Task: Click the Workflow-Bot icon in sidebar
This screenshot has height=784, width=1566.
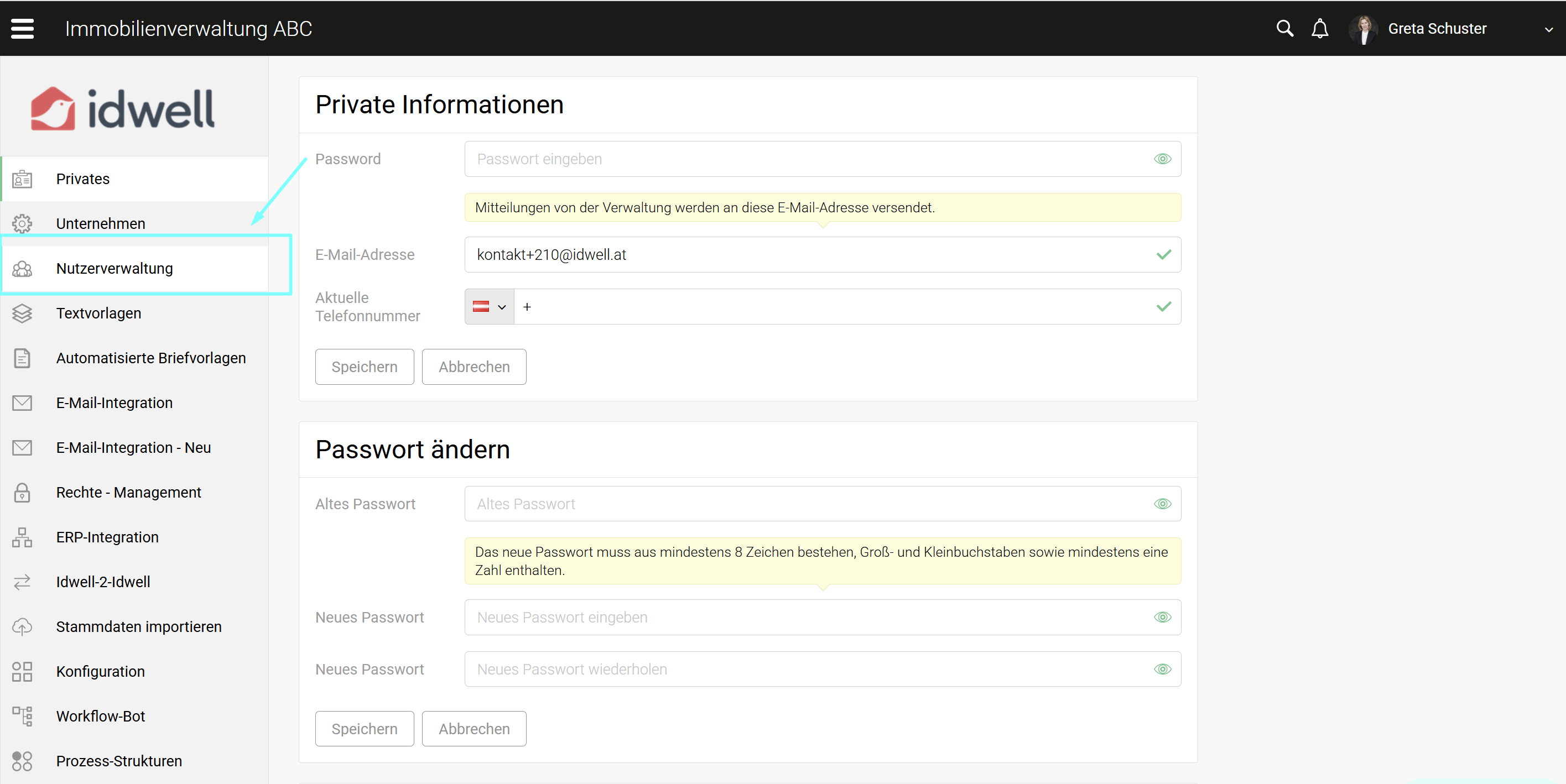Action: pyautogui.click(x=22, y=716)
